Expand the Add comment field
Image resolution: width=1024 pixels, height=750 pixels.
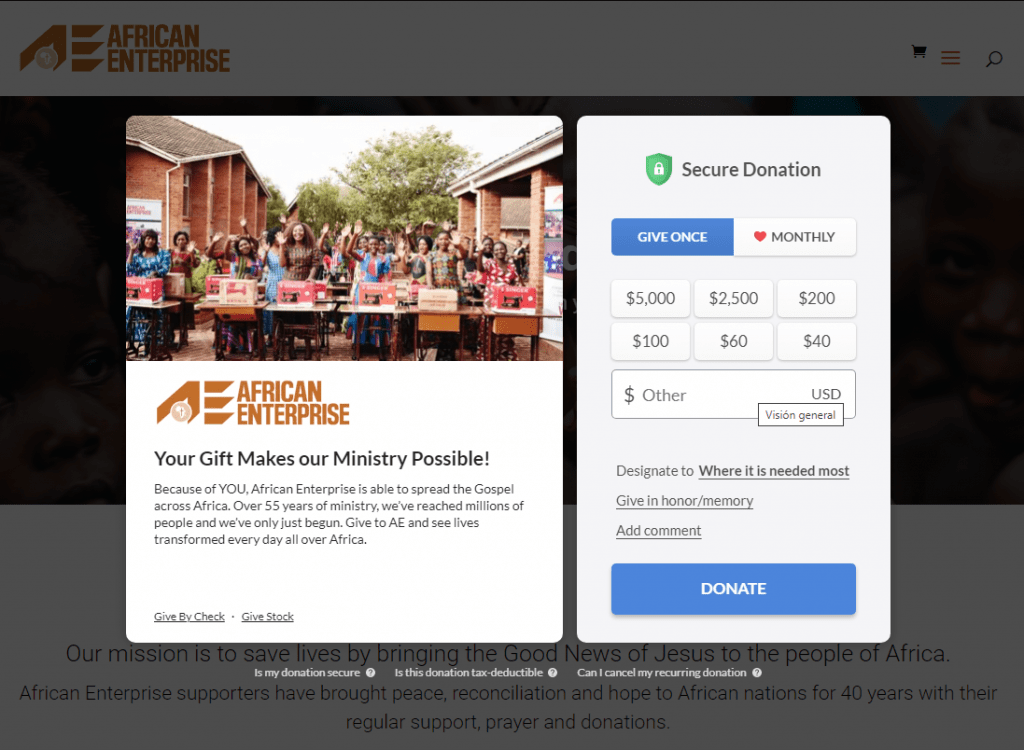[x=658, y=530]
